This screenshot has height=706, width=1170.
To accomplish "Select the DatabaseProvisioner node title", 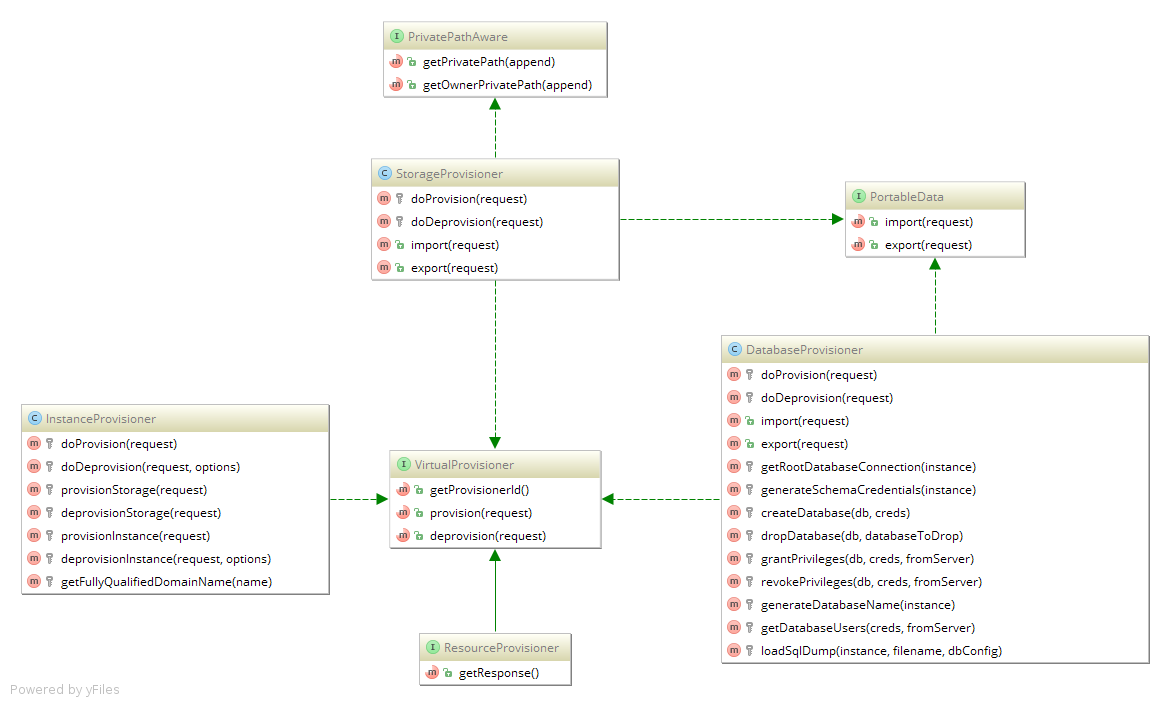I will (x=804, y=350).
